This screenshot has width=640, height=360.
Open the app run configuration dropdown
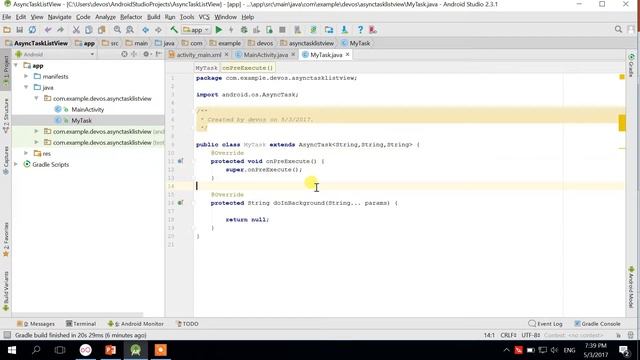(196, 30)
